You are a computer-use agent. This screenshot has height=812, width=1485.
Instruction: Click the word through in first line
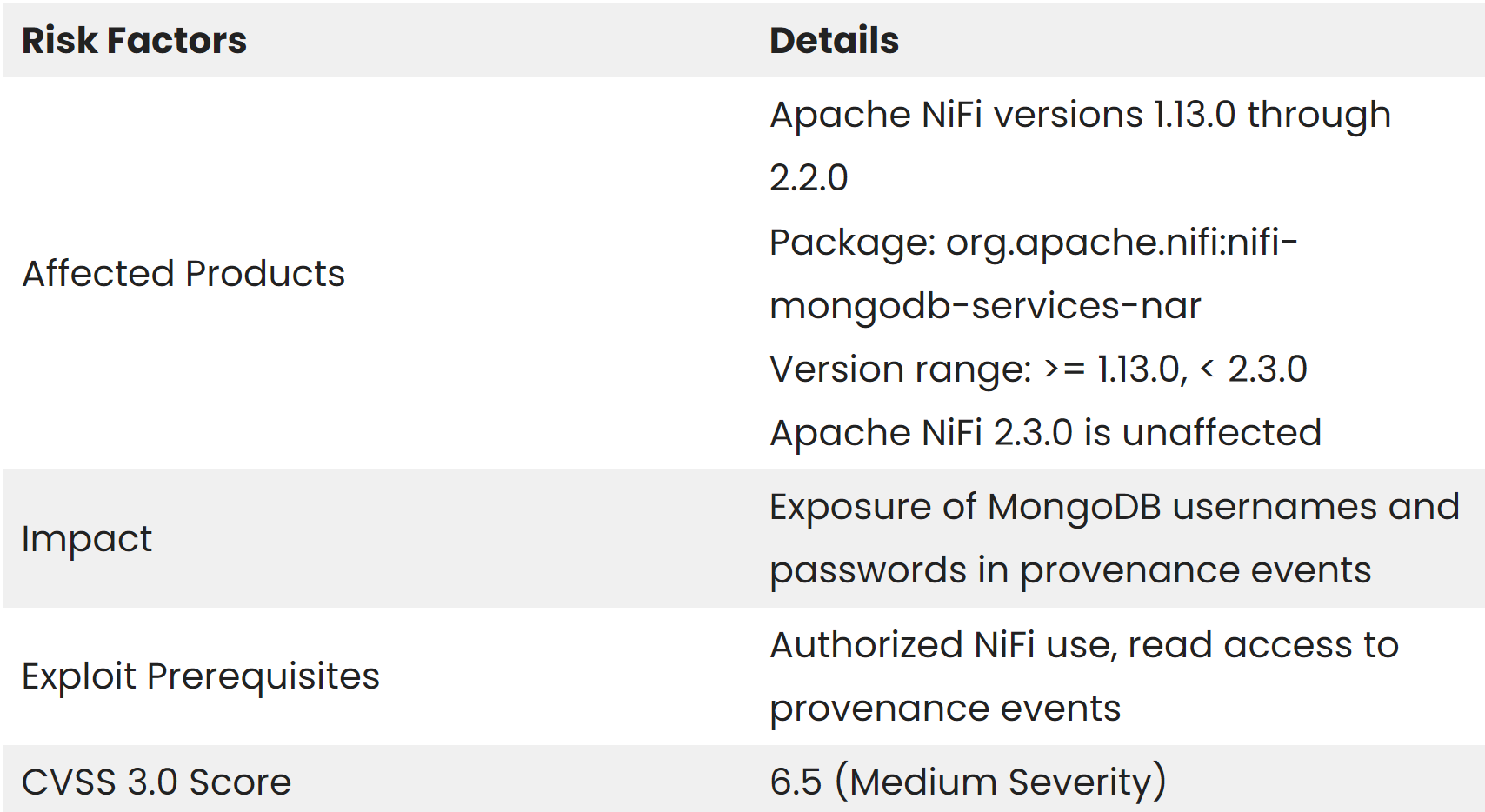point(1319,116)
